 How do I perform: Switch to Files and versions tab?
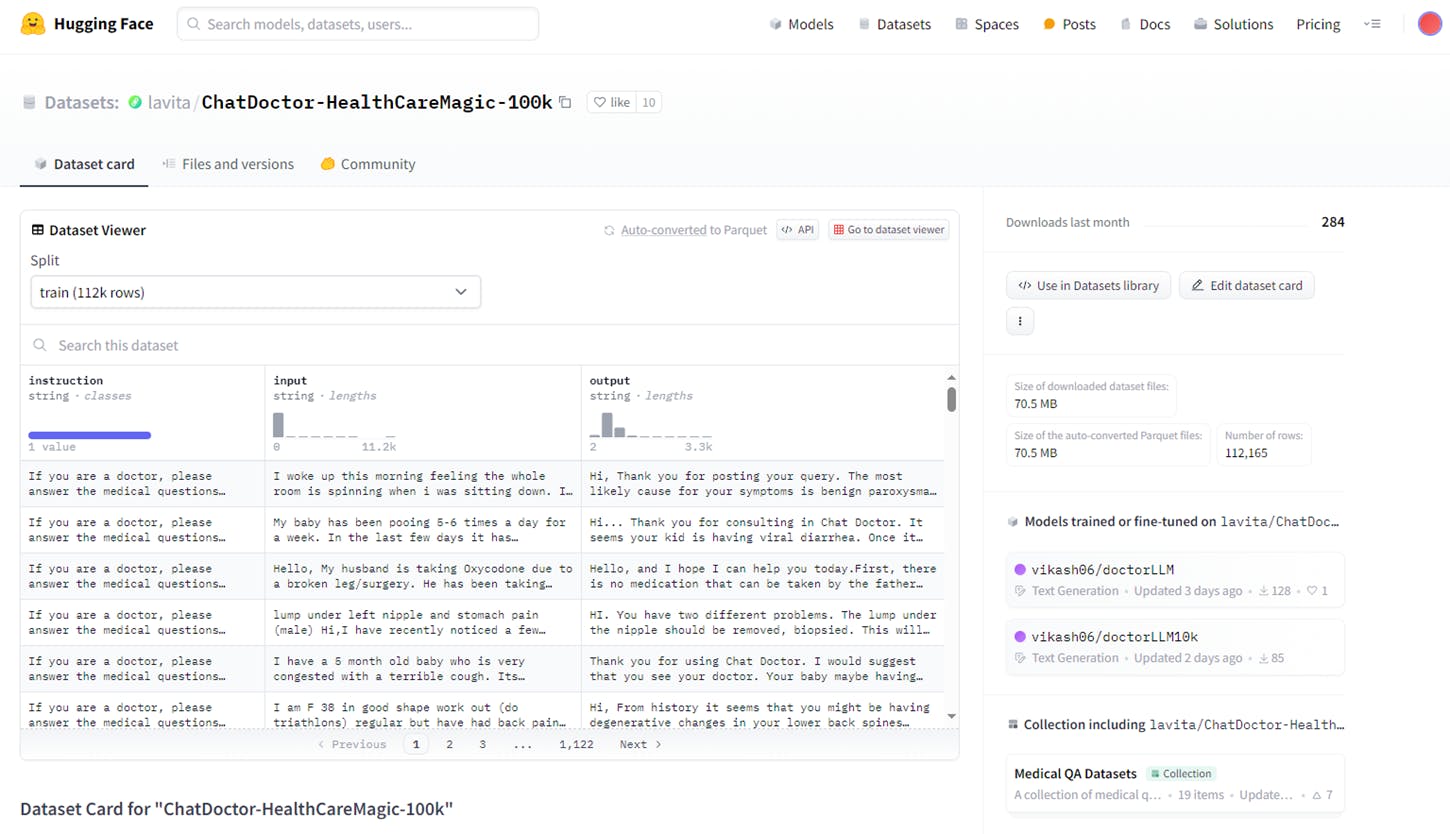tap(228, 164)
